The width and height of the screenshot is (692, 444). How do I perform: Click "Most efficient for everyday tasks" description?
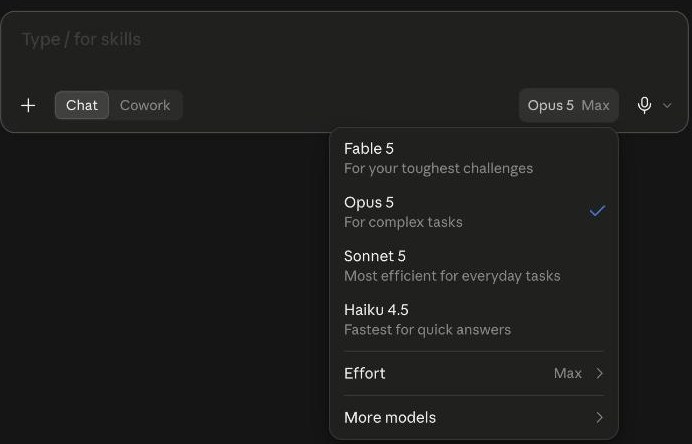tap(452, 276)
